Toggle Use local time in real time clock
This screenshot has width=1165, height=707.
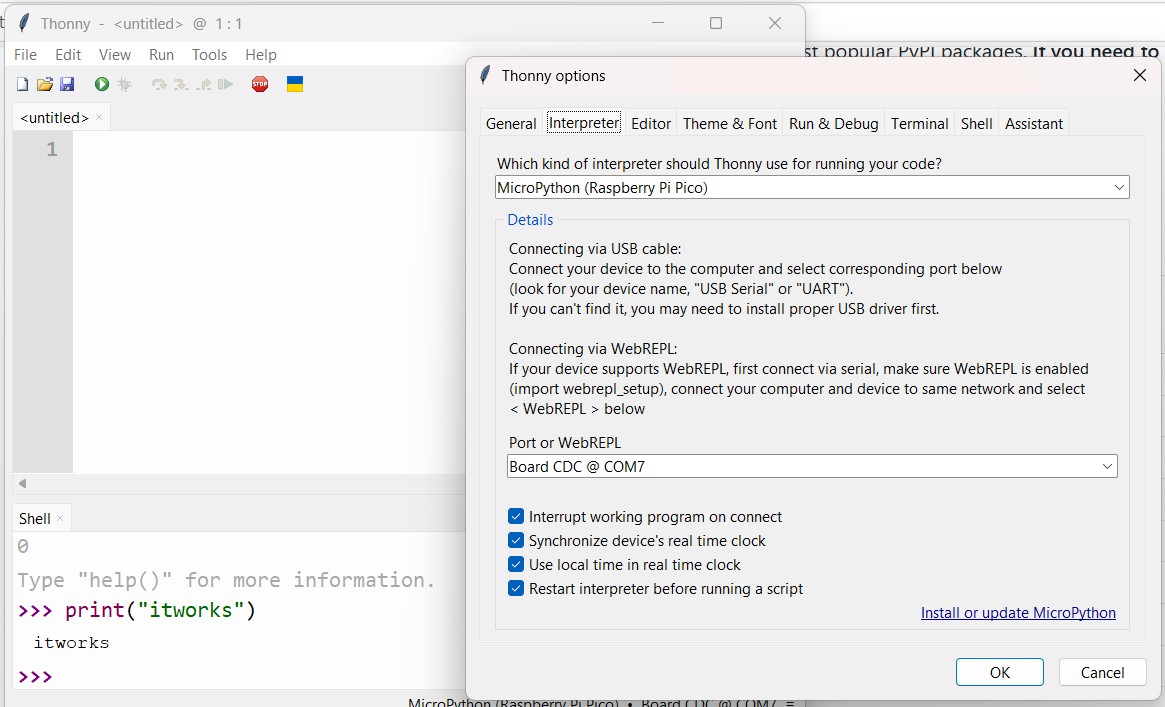pos(516,564)
